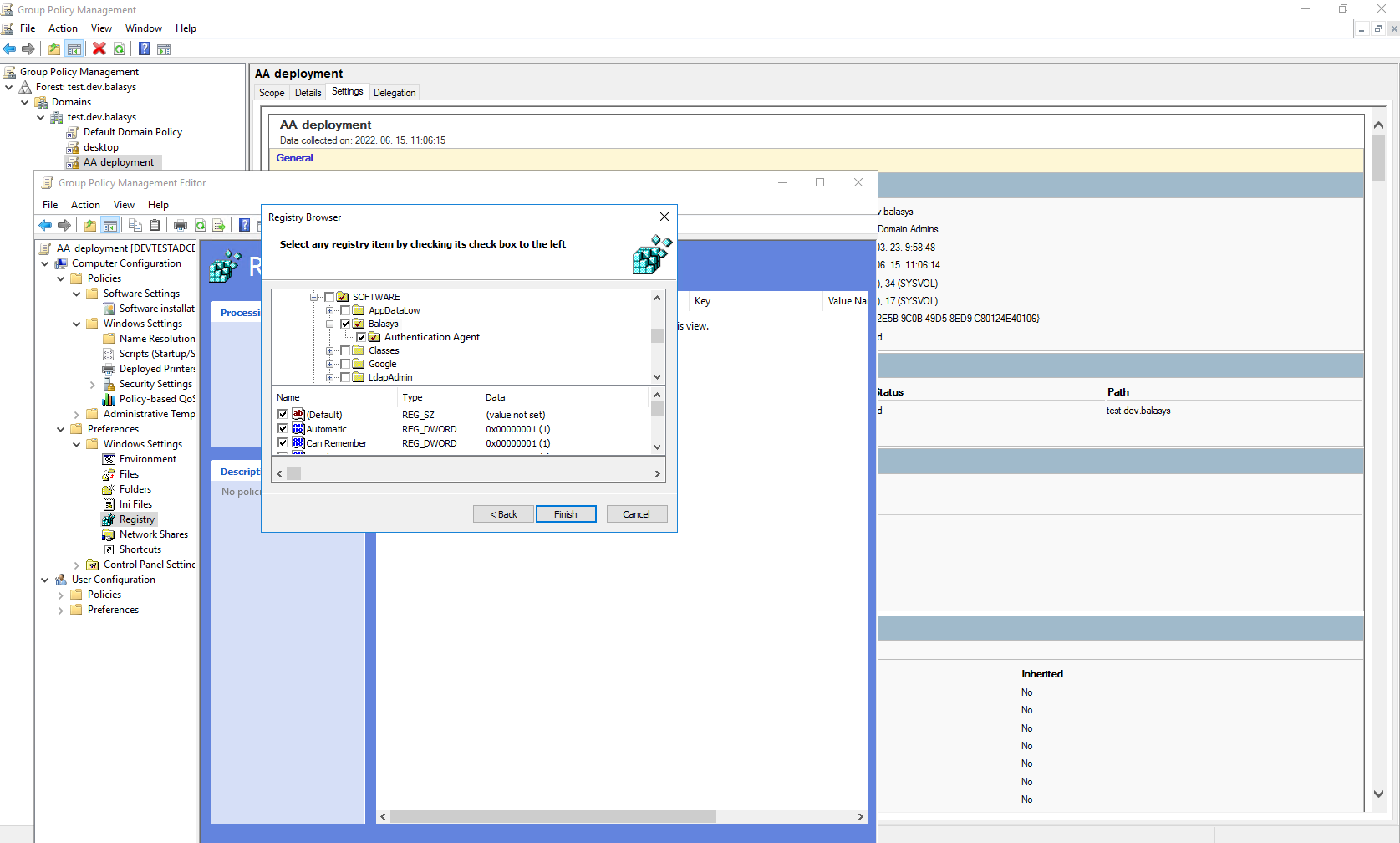Check the SOFTWARE key checkbox

(x=329, y=297)
